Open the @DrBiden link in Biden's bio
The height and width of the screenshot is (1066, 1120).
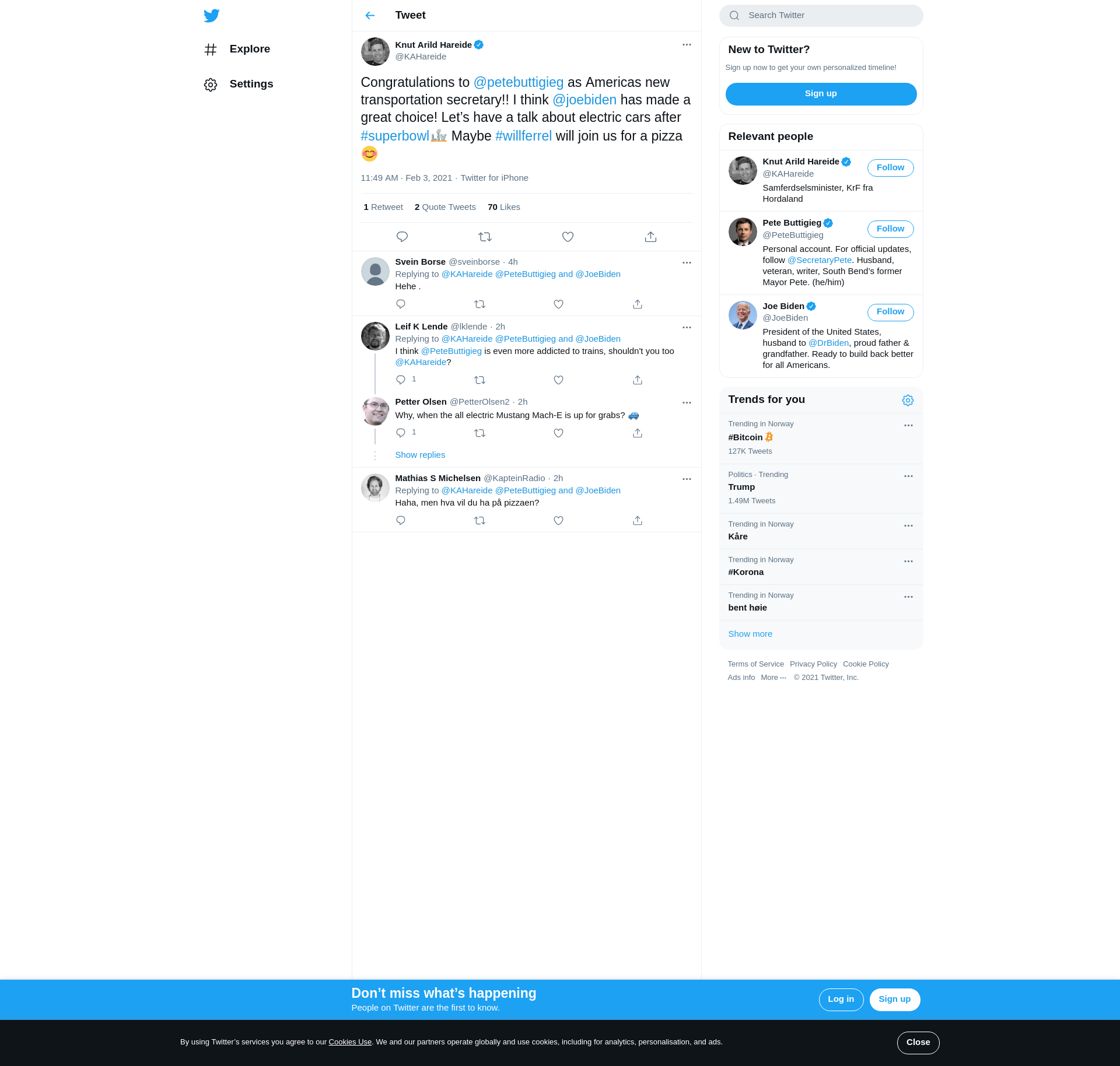[x=828, y=343]
